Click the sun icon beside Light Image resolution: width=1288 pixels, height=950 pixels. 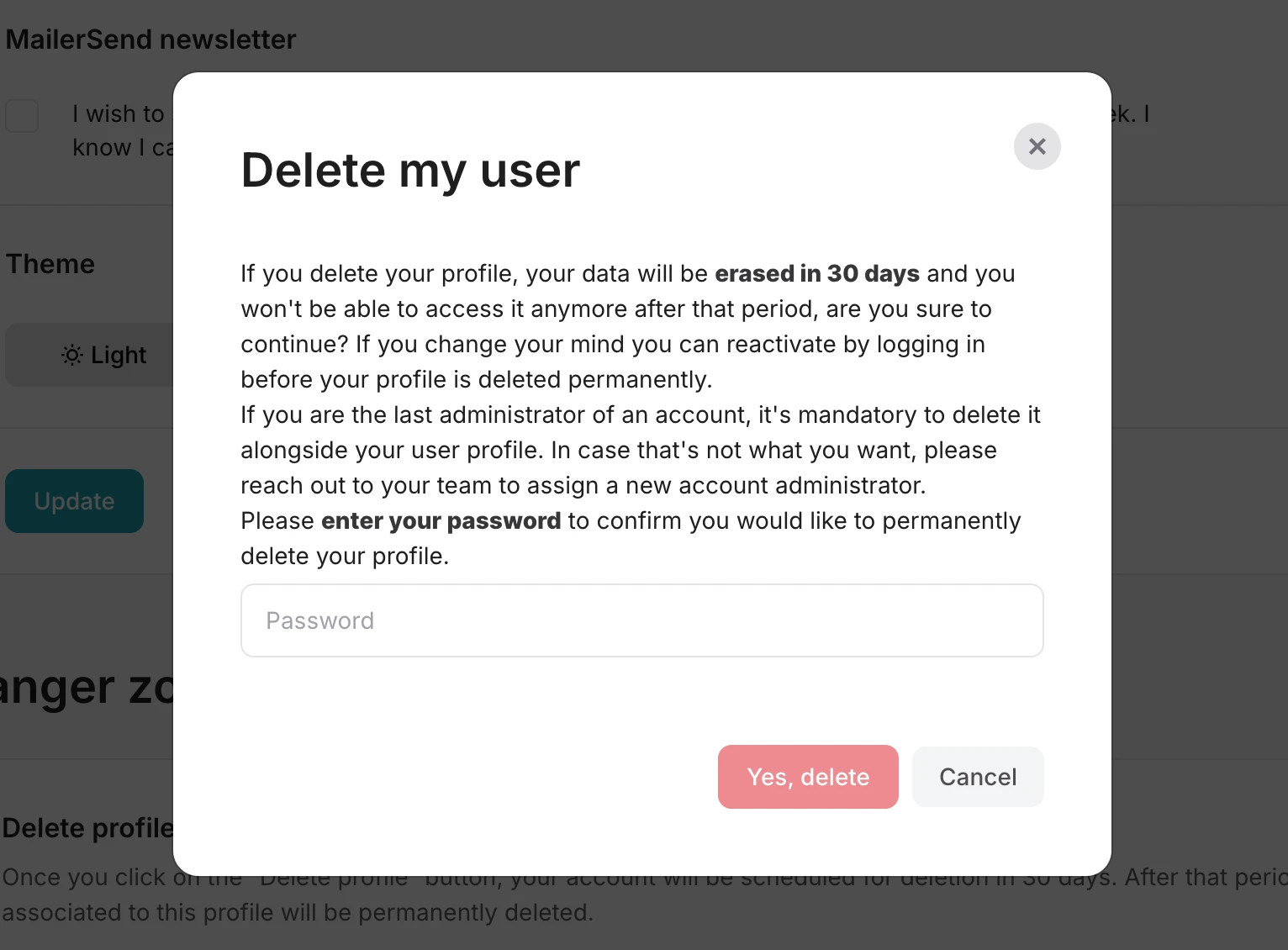[72, 356]
